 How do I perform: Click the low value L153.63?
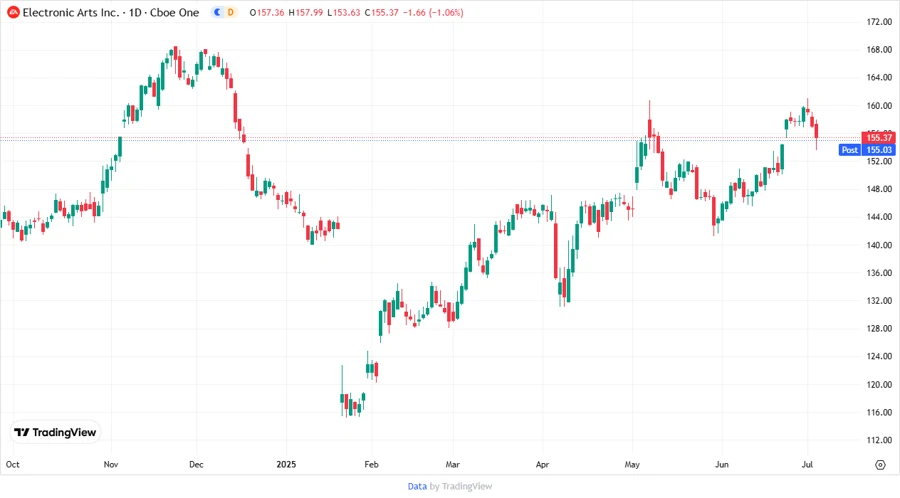coord(344,12)
